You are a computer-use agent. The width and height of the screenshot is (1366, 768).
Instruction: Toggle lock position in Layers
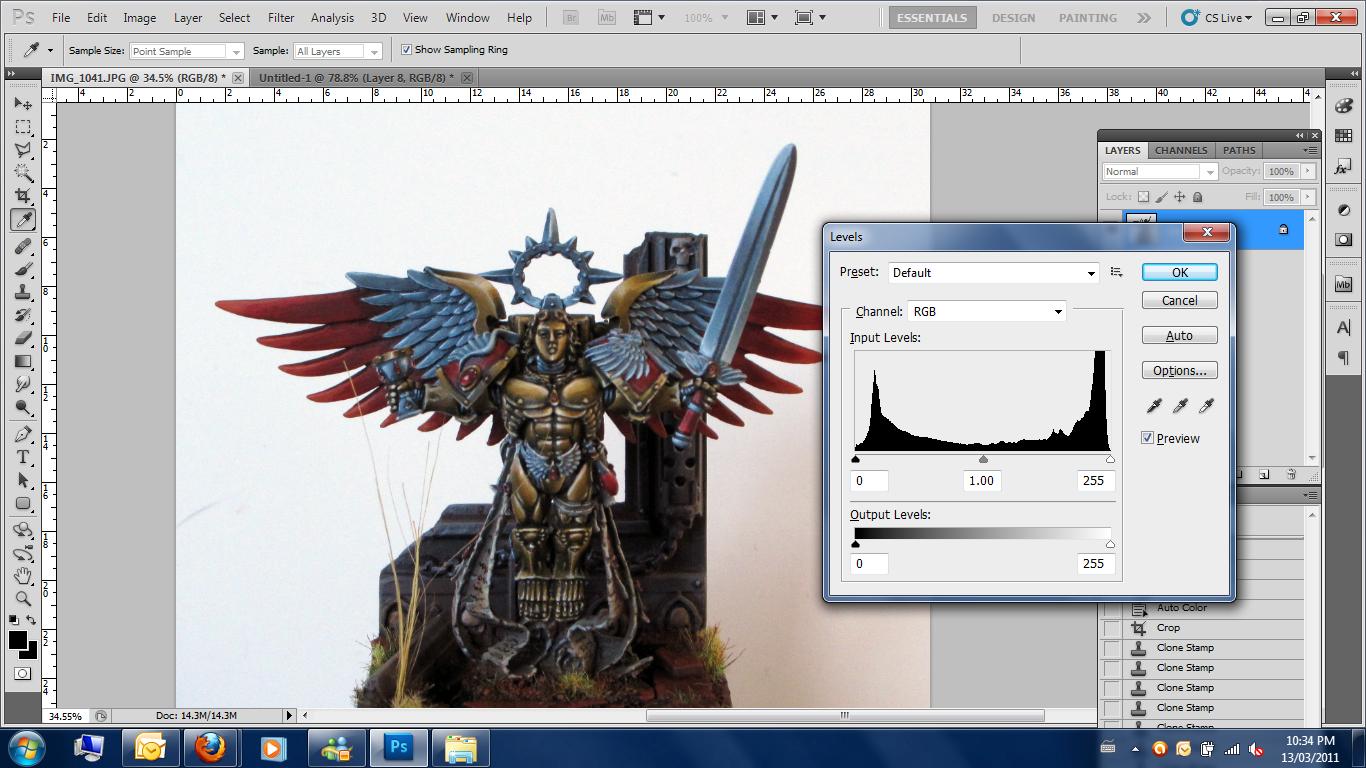pyautogui.click(x=1180, y=197)
